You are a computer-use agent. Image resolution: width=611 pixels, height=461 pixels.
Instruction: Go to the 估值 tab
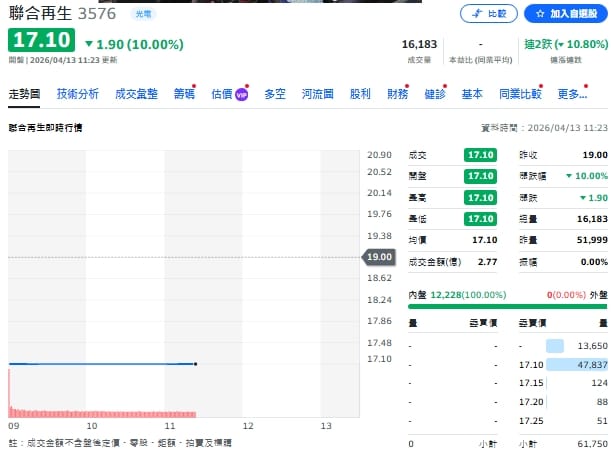point(221,94)
